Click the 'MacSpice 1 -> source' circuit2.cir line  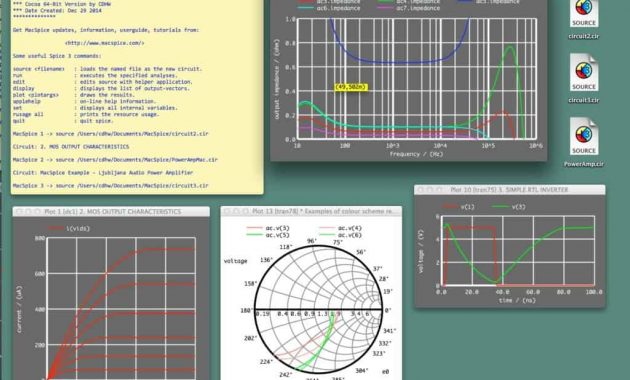point(111,134)
